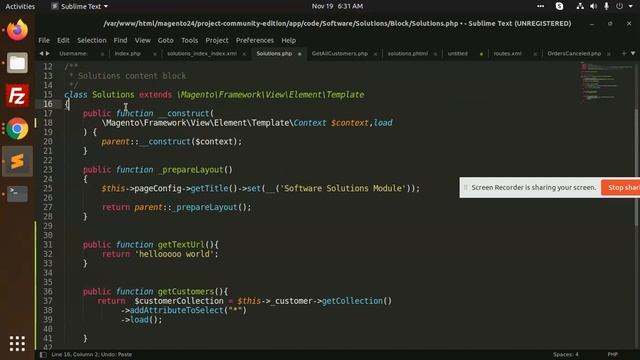
Task: Switch to solutions_index_index.xml tab
Action: 202,53
